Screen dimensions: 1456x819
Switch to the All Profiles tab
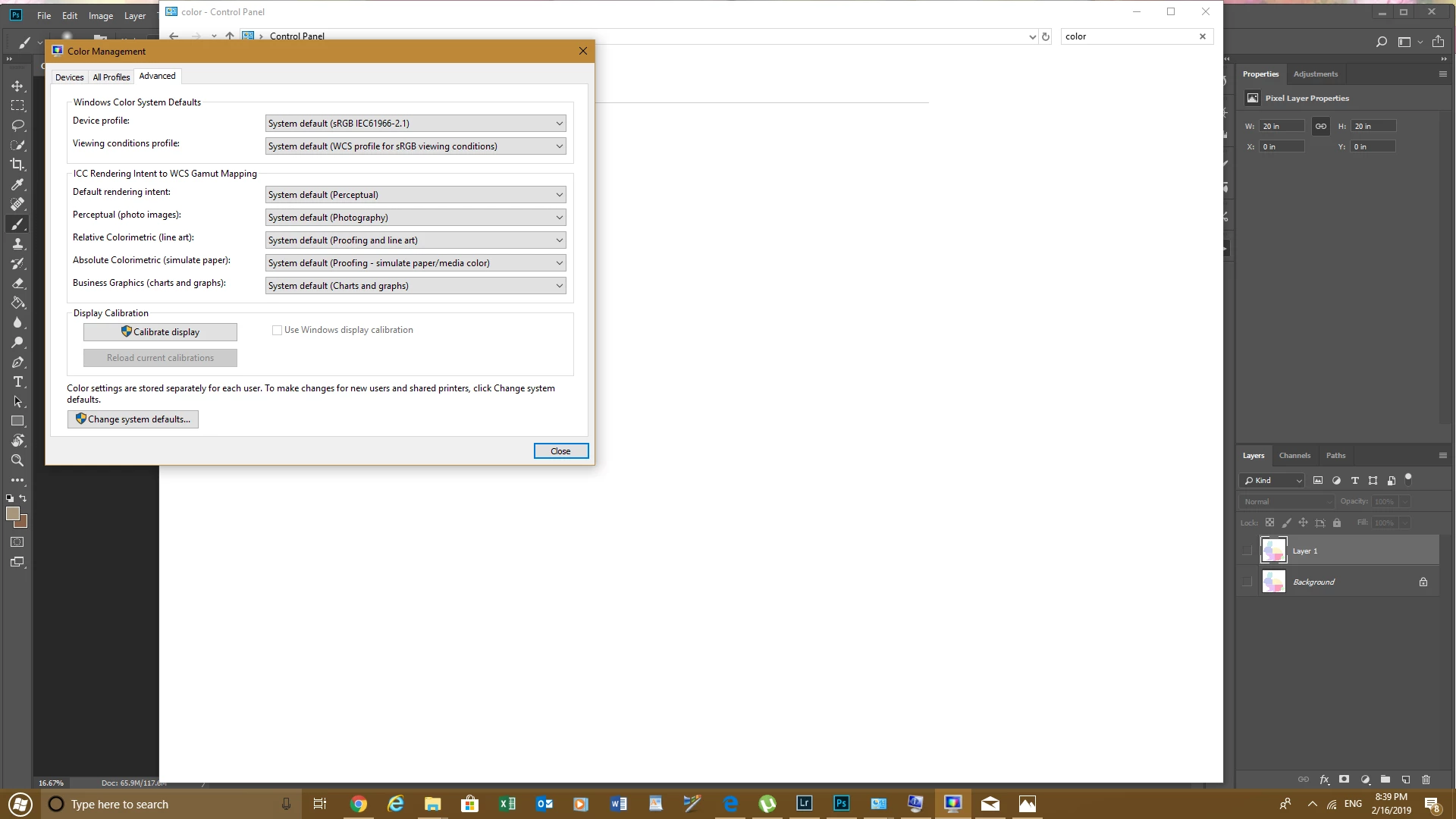(111, 77)
